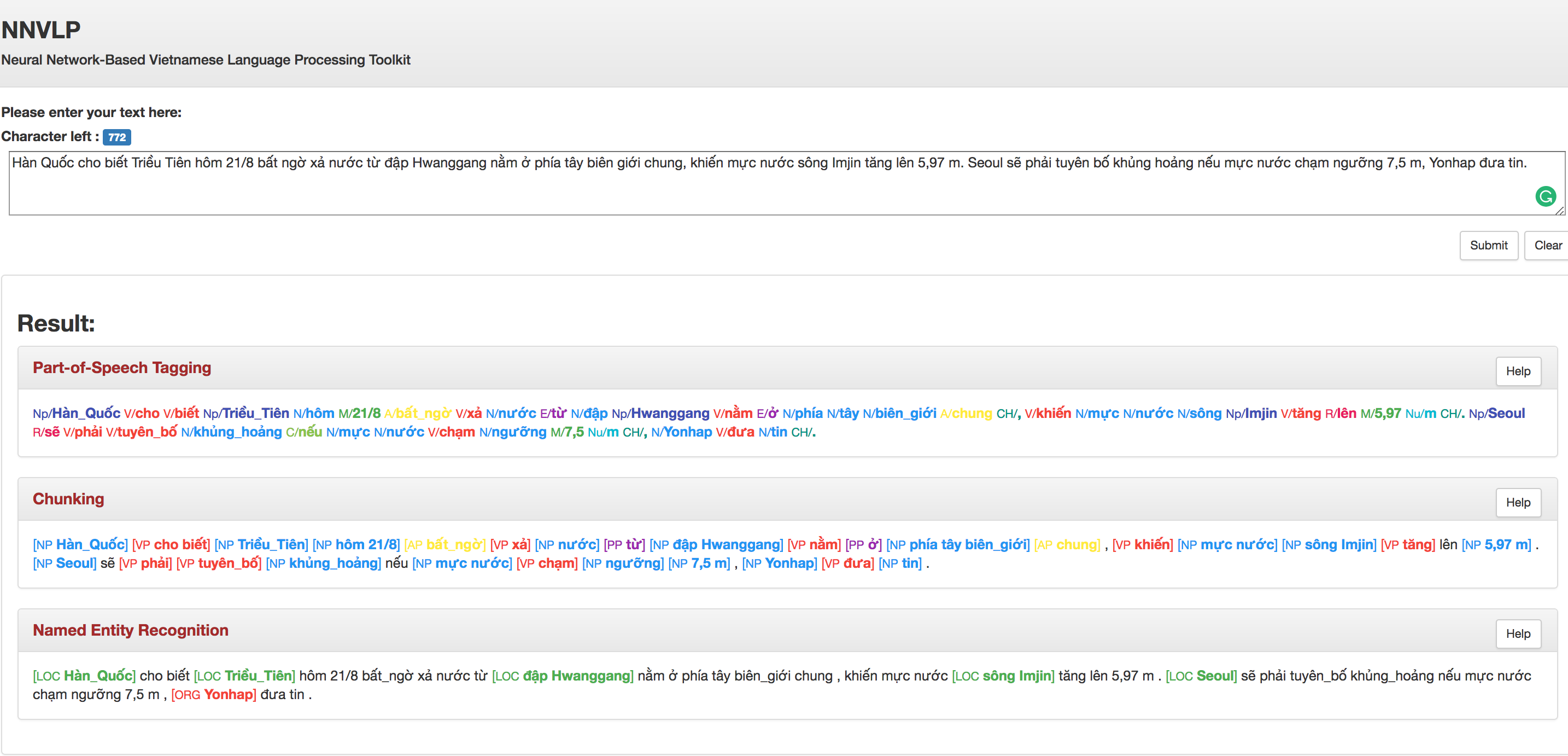Click the Submit button
This screenshot has width=1568, height=756.
(1488, 245)
